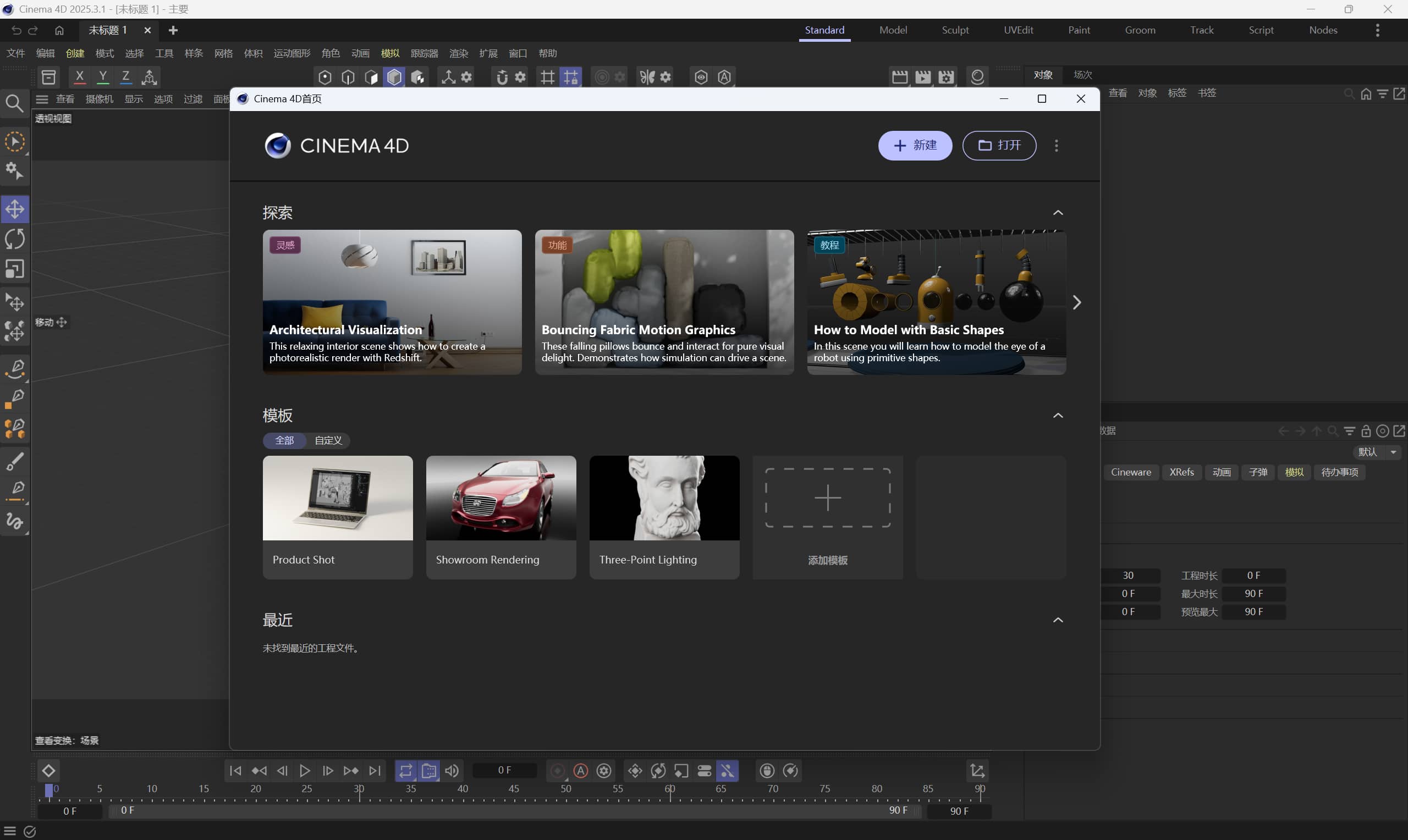Select the Scale tool in left toolbar
The height and width of the screenshot is (840, 1408).
pos(15,269)
